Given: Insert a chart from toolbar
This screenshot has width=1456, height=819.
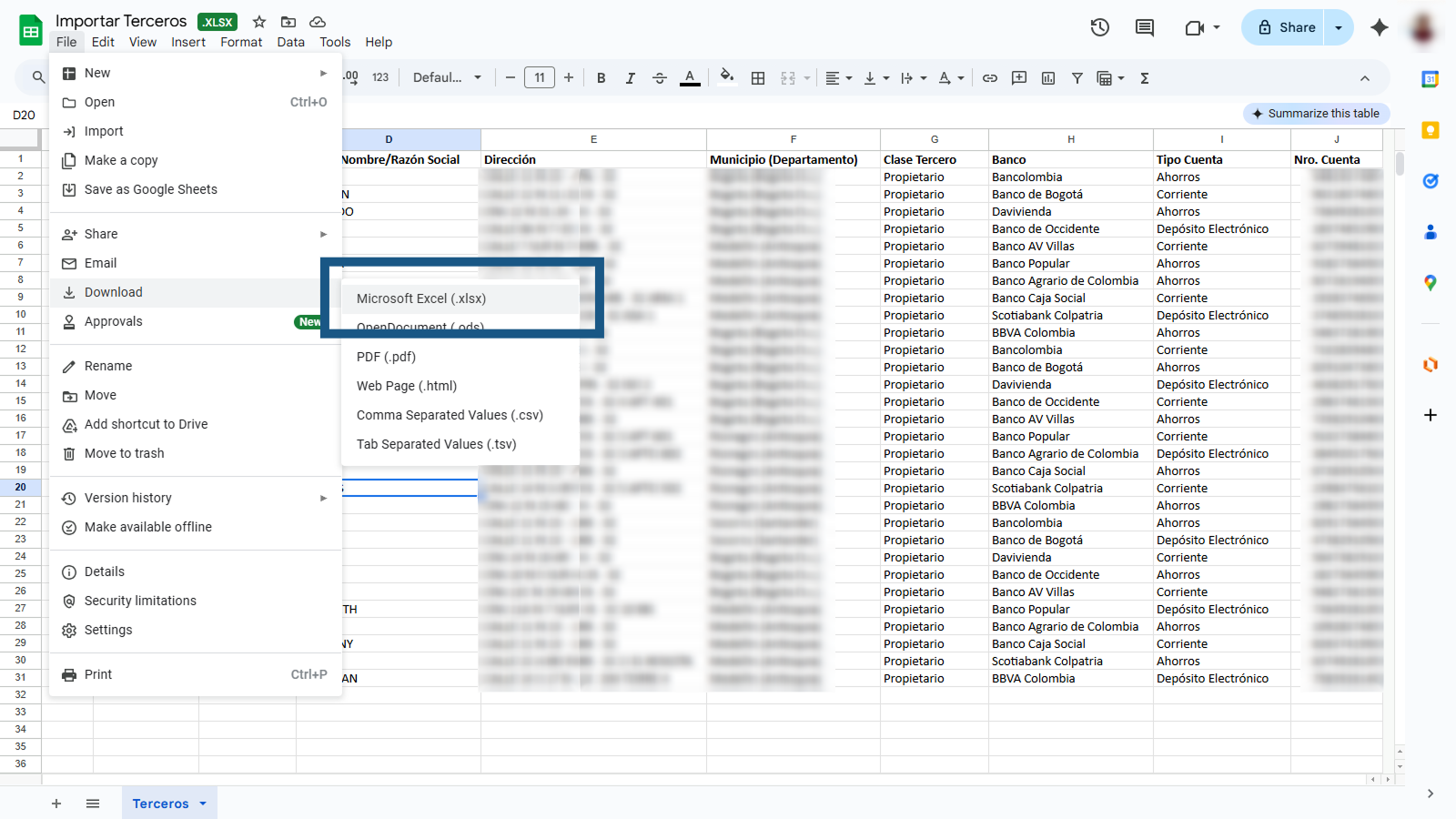Looking at the screenshot, I should point(1048,78).
